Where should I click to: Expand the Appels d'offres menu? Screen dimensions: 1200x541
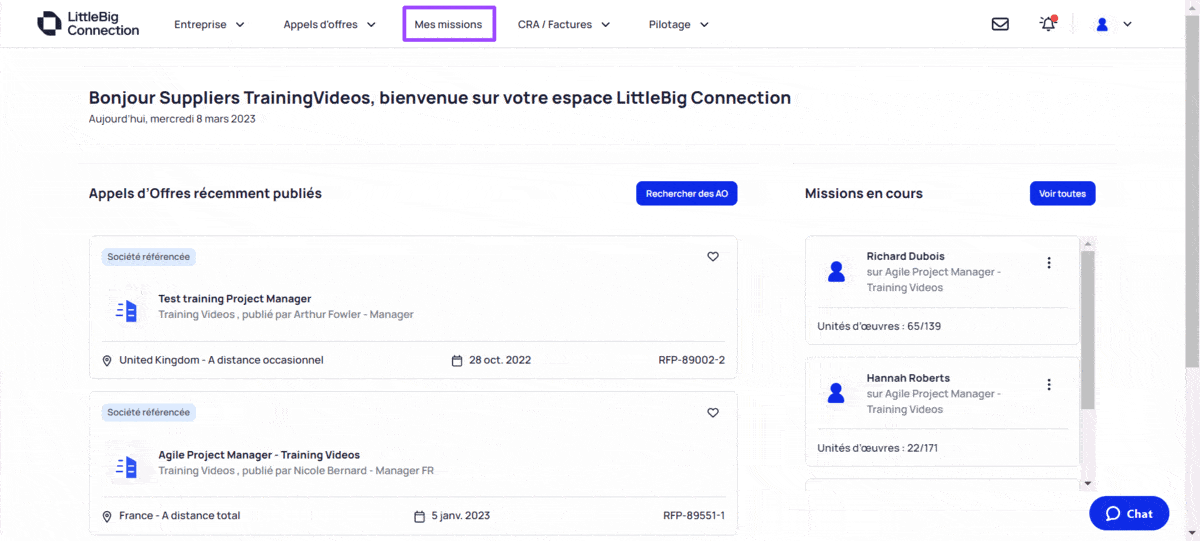329,24
